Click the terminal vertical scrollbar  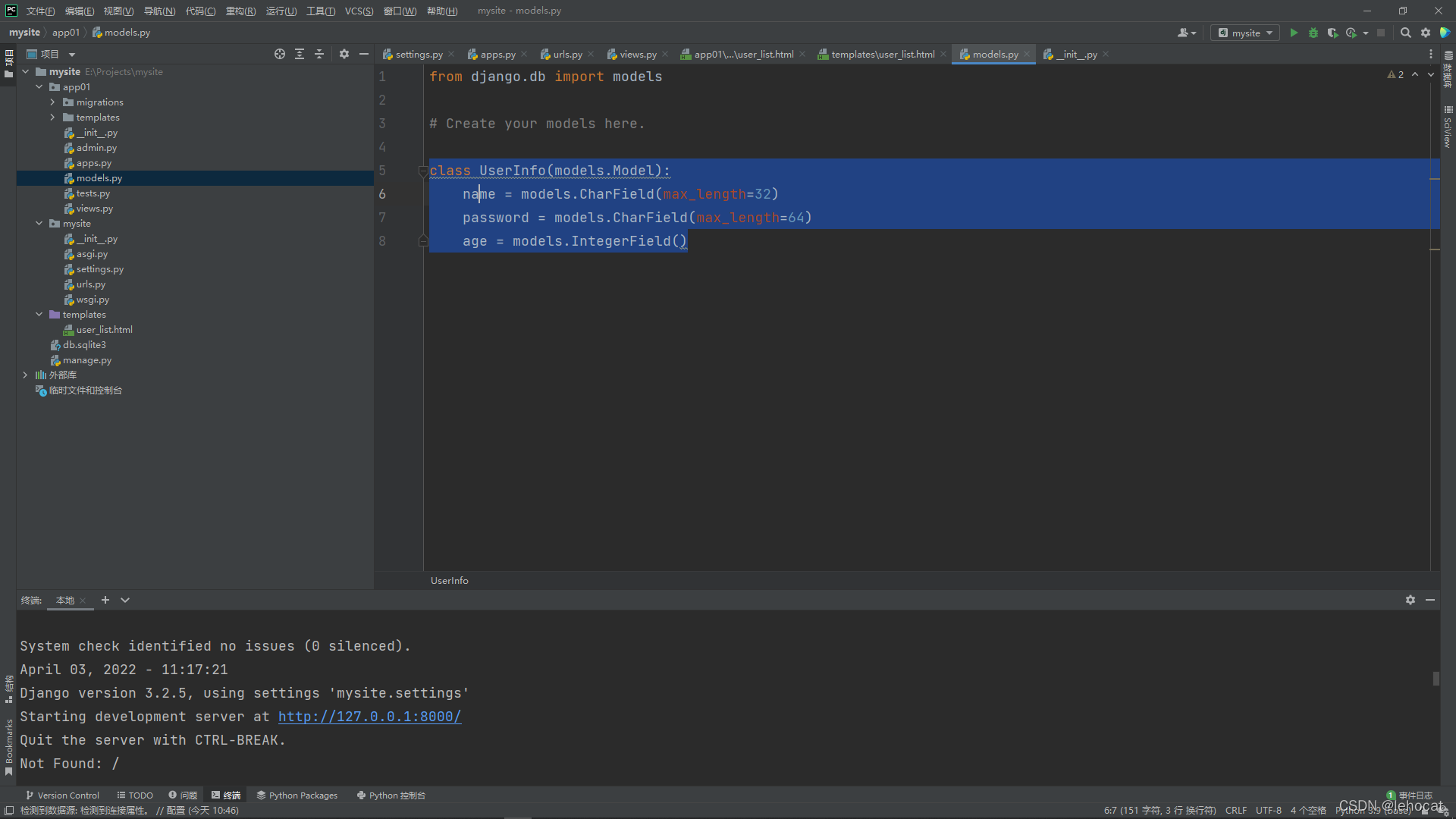(1436, 678)
